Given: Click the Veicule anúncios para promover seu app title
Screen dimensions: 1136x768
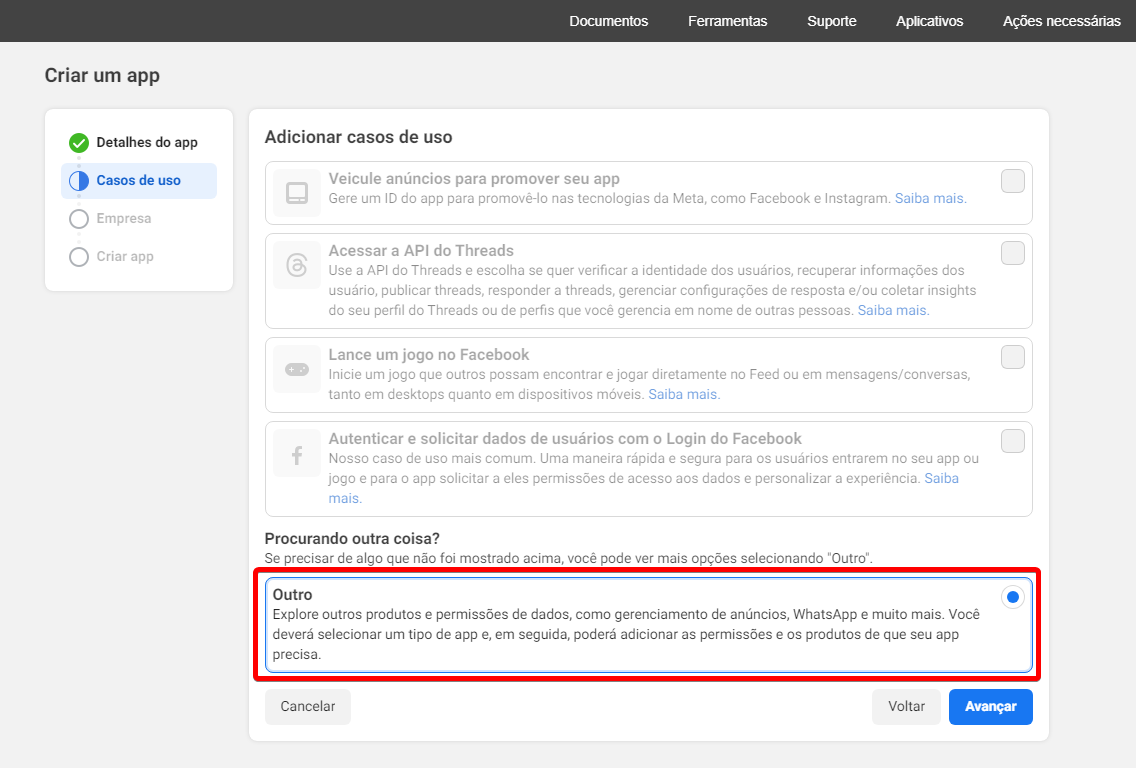Looking at the screenshot, I should pos(474,179).
